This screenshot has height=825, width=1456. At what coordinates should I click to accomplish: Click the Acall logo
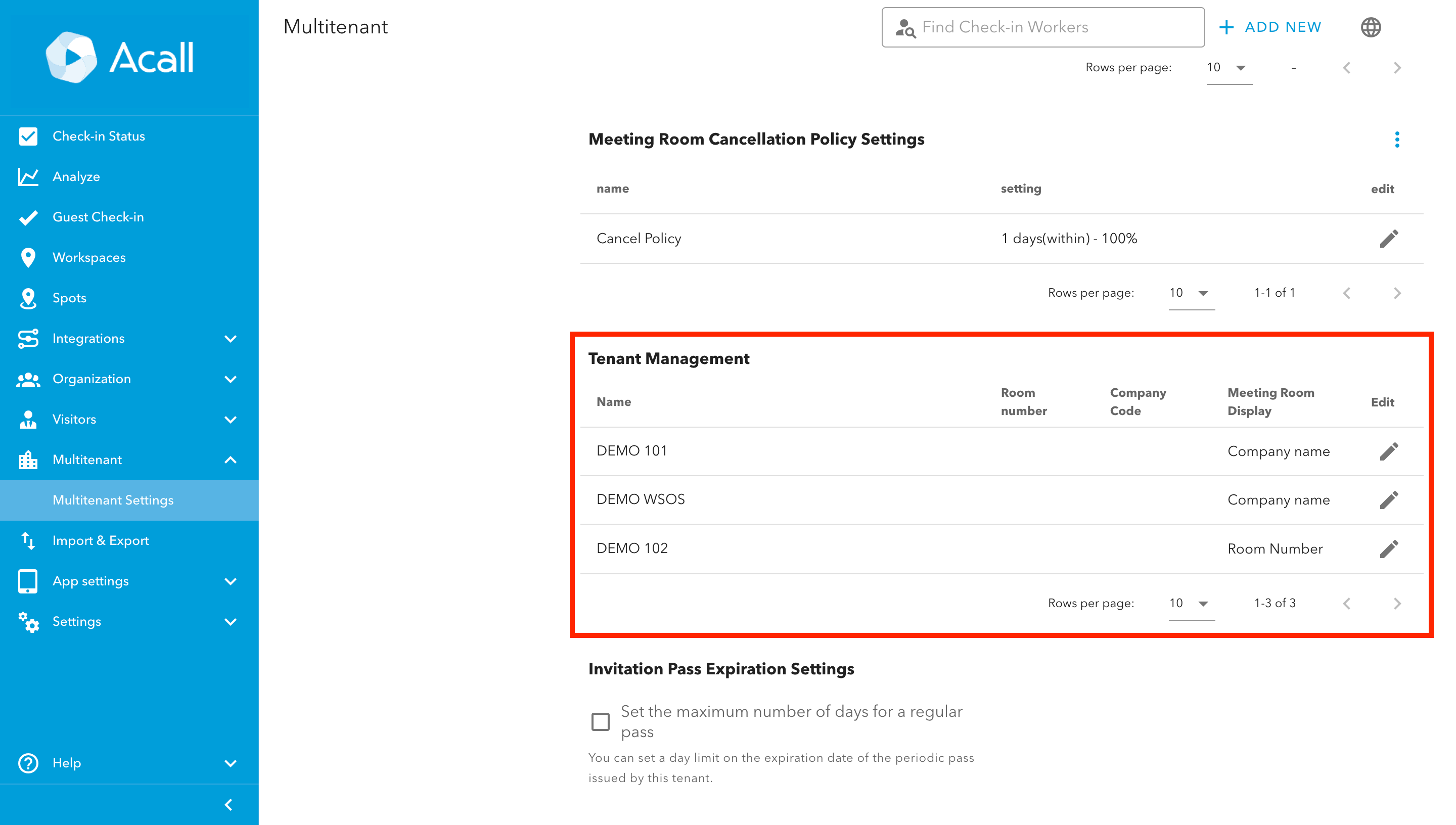(119, 57)
